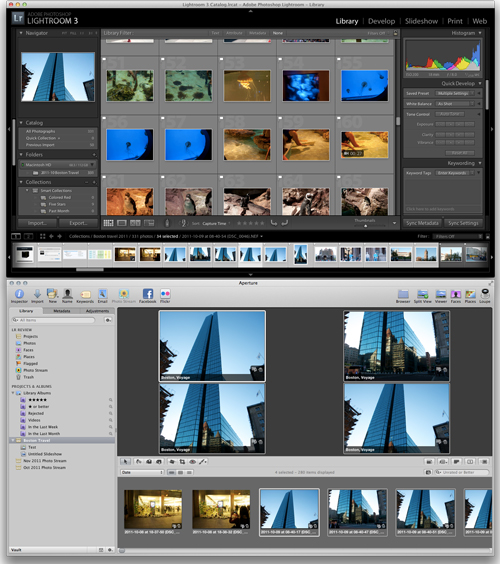Click the Export... button in Lightroom
The height and width of the screenshot is (564, 500).
pos(78,223)
